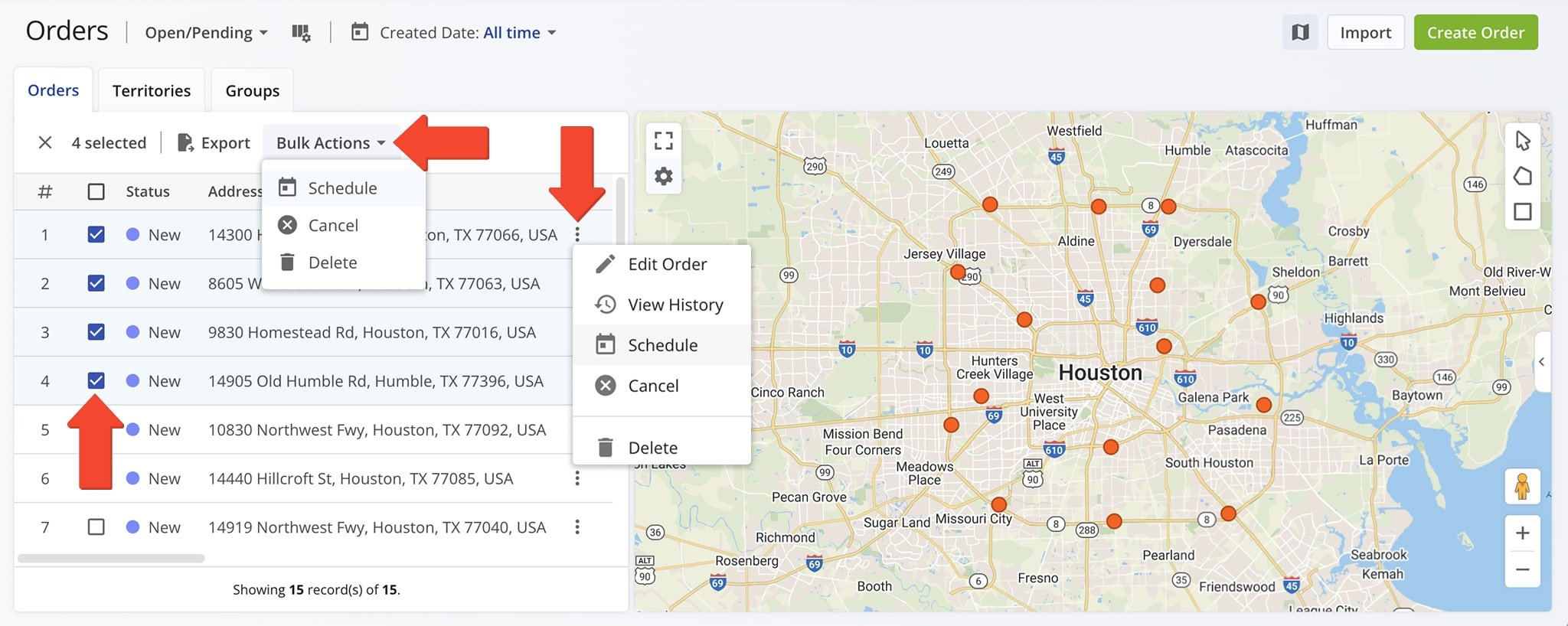Click the orange map marker near Sheldon

[1258, 302]
